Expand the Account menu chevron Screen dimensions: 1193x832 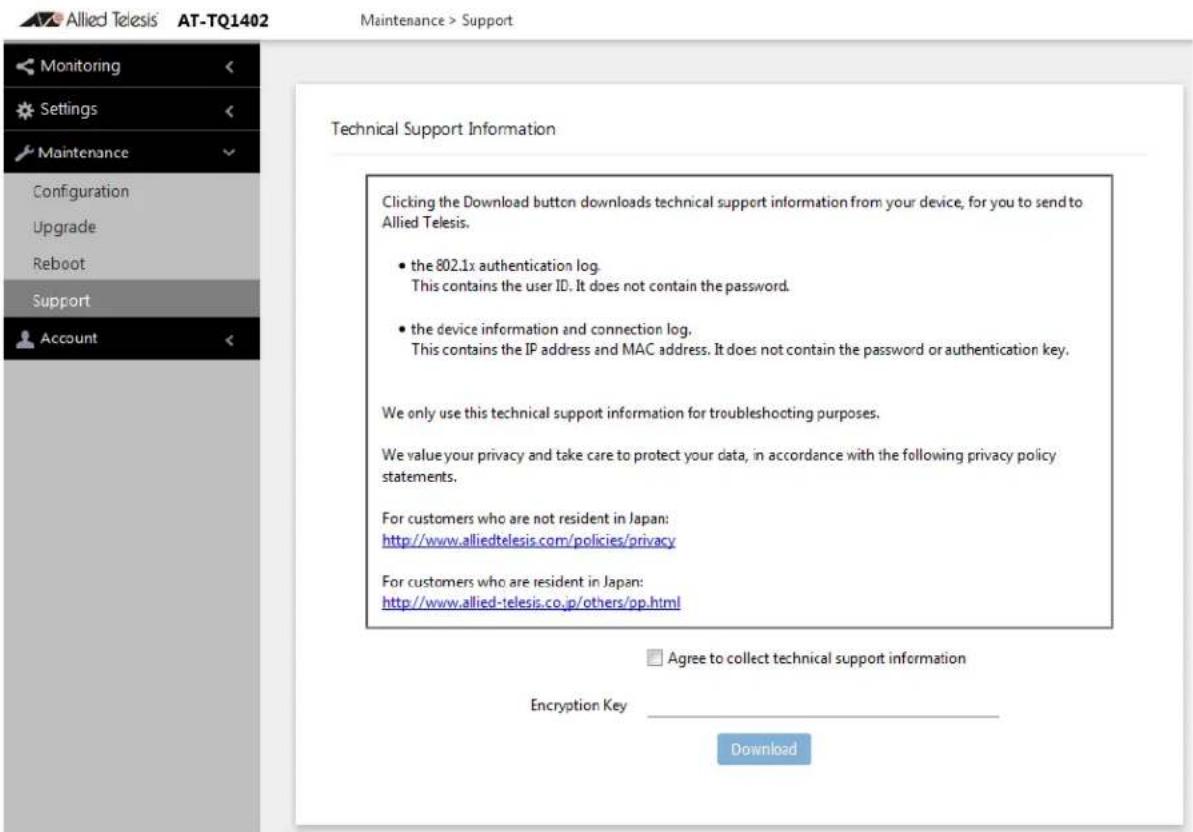pyautogui.click(x=229, y=340)
